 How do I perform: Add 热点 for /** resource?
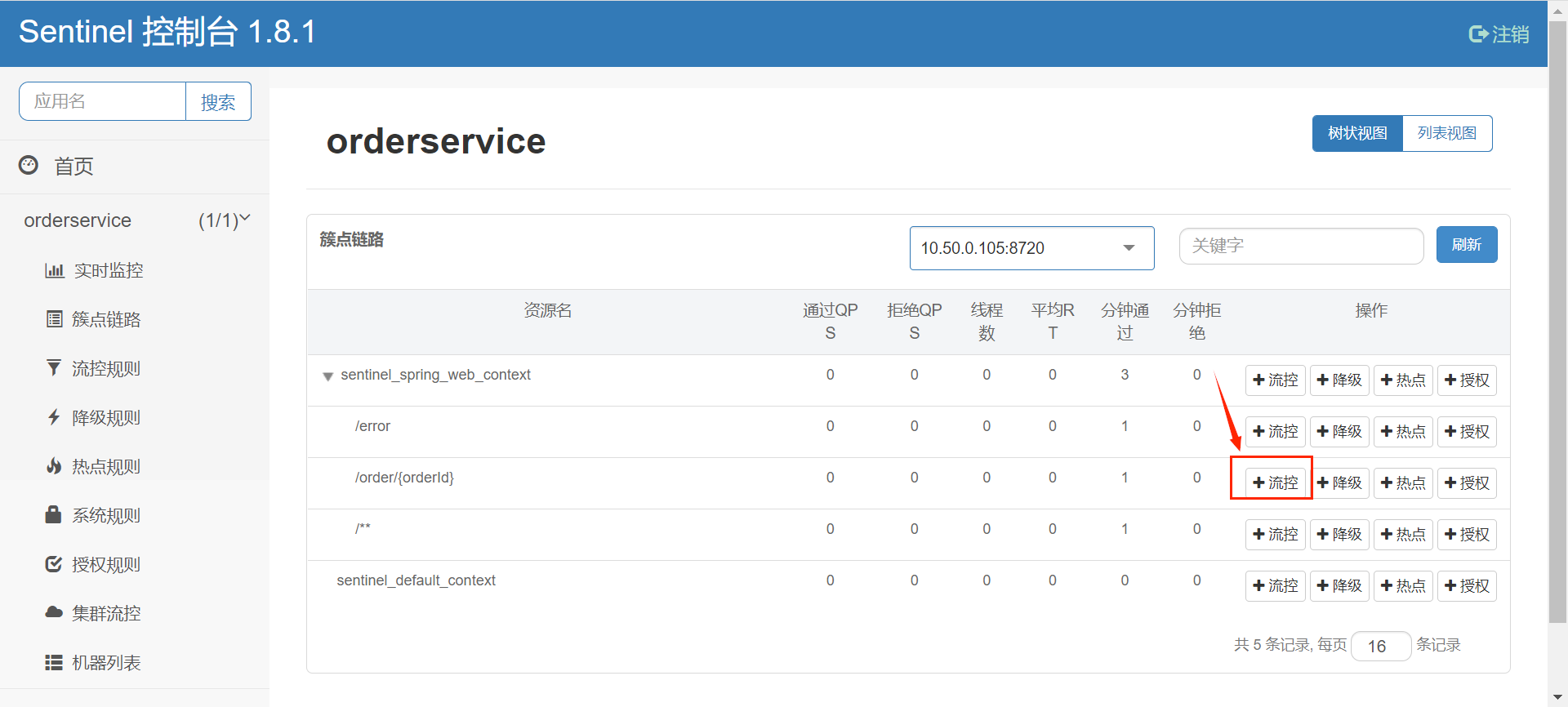coord(1403,534)
